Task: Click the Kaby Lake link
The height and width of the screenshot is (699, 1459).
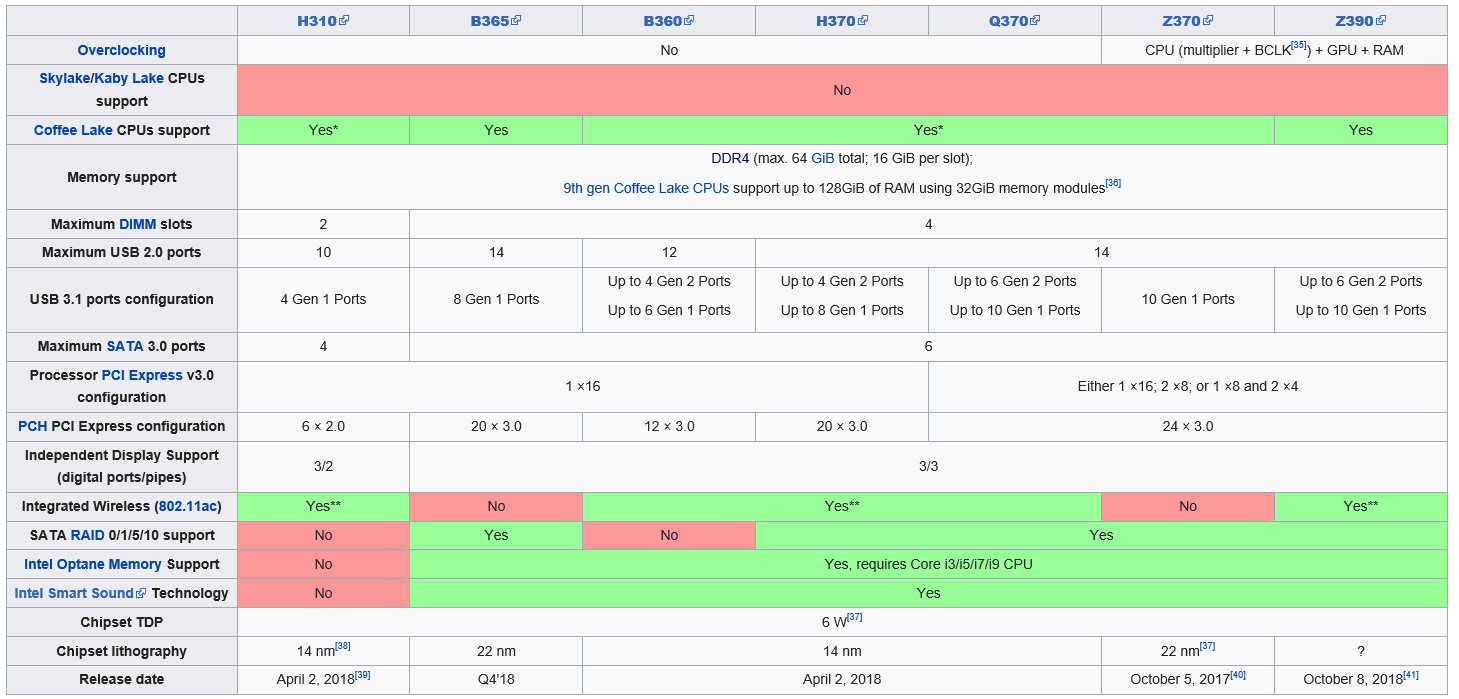Action: point(129,78)
